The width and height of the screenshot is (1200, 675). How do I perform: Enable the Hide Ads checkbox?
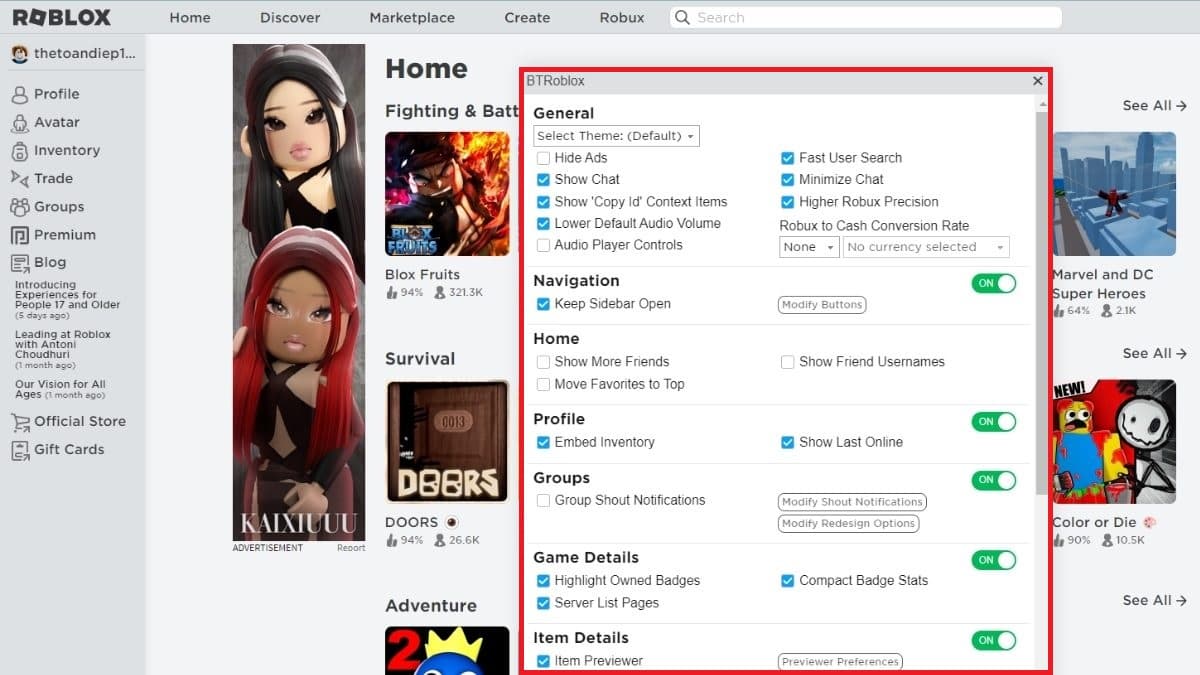tap(543, 158)
